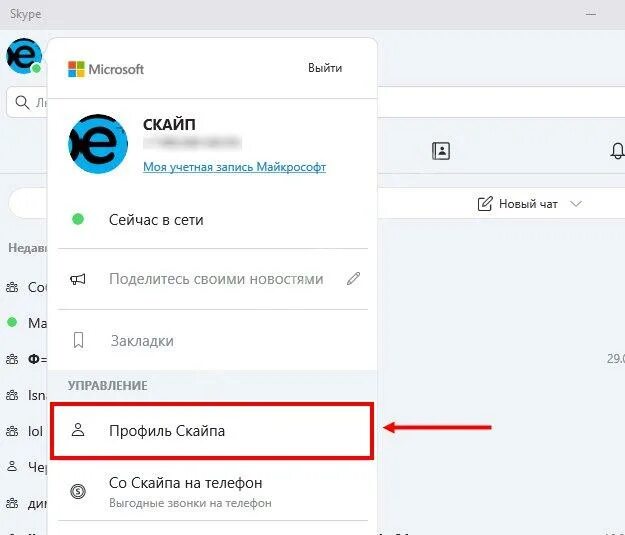This screenshot has width=625, height=535.
Task: Open Моя учетная запись Майкрософт link
Action: pyautogui.click(x=234, y=167)
